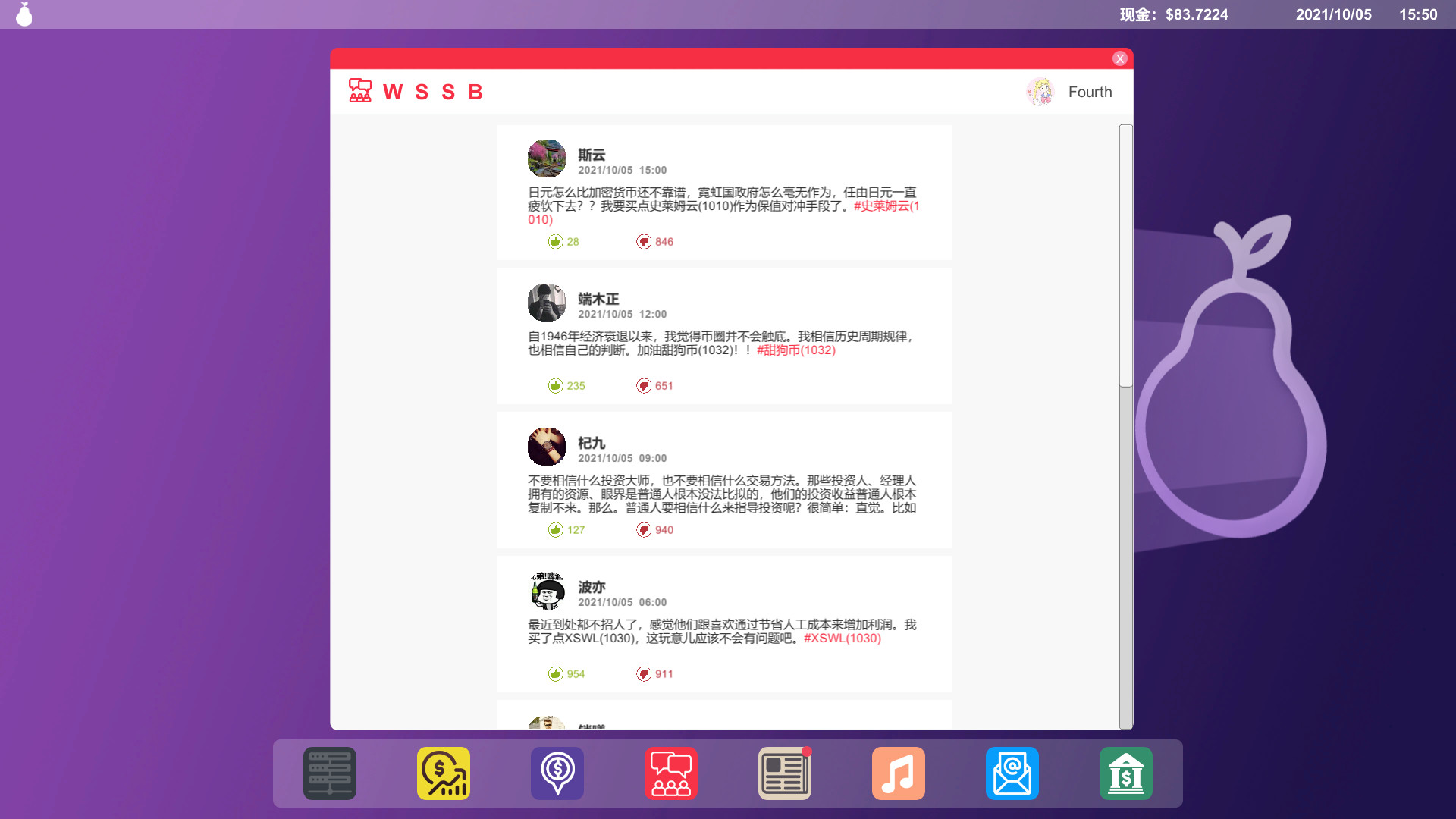Dislike 端木正's post with the thumbs-down
The width and height of the screenshot is (1456, 819).
(x=644, y=385)
